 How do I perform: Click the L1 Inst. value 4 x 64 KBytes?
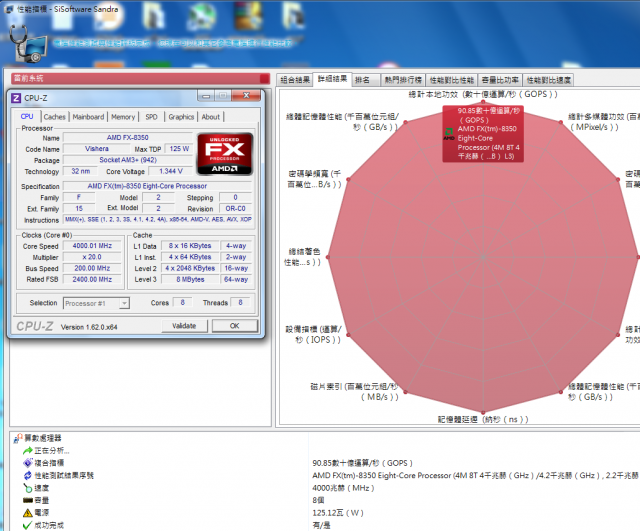tap(190, 257)
